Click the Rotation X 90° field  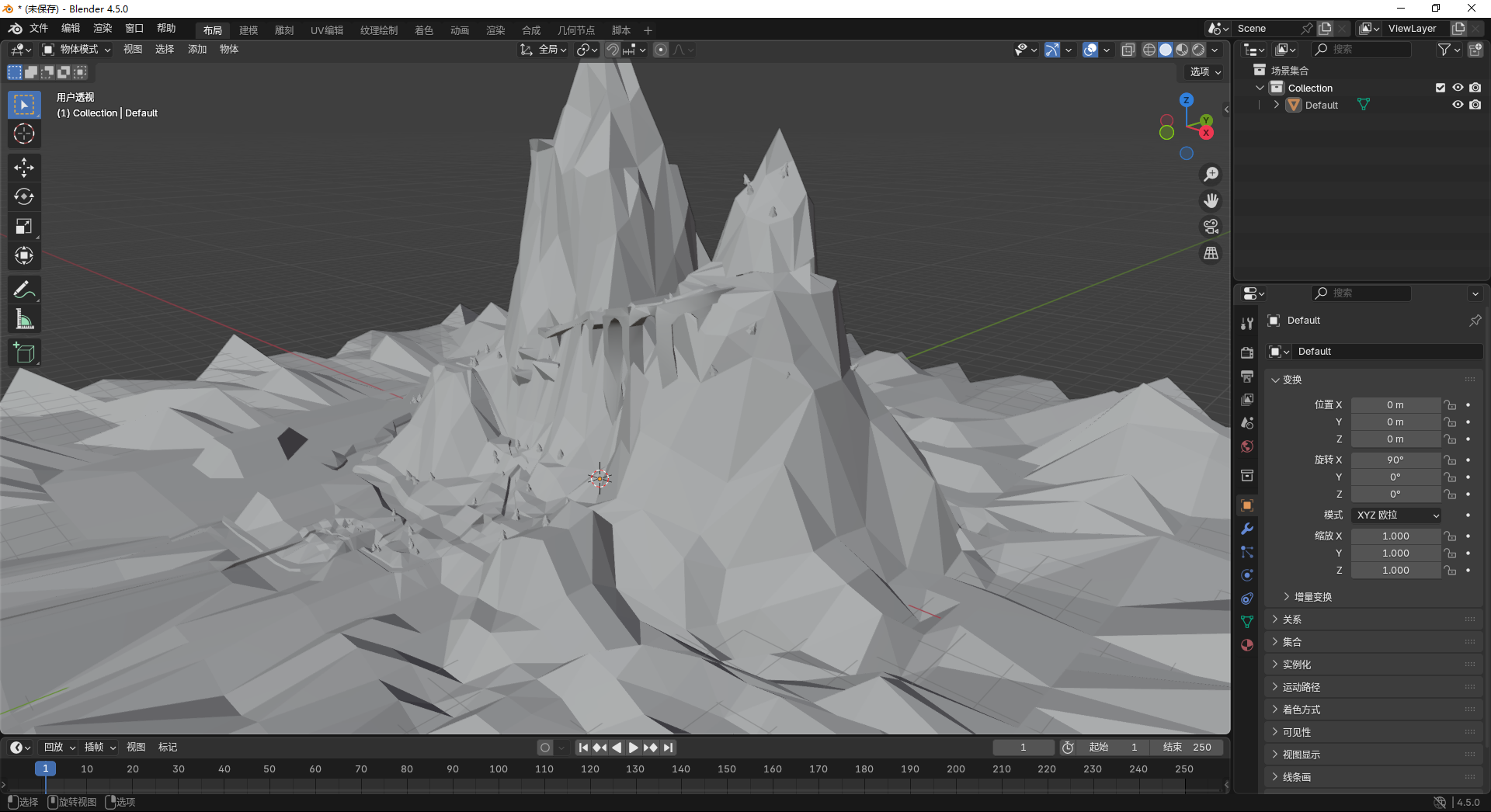point(1395,460)
